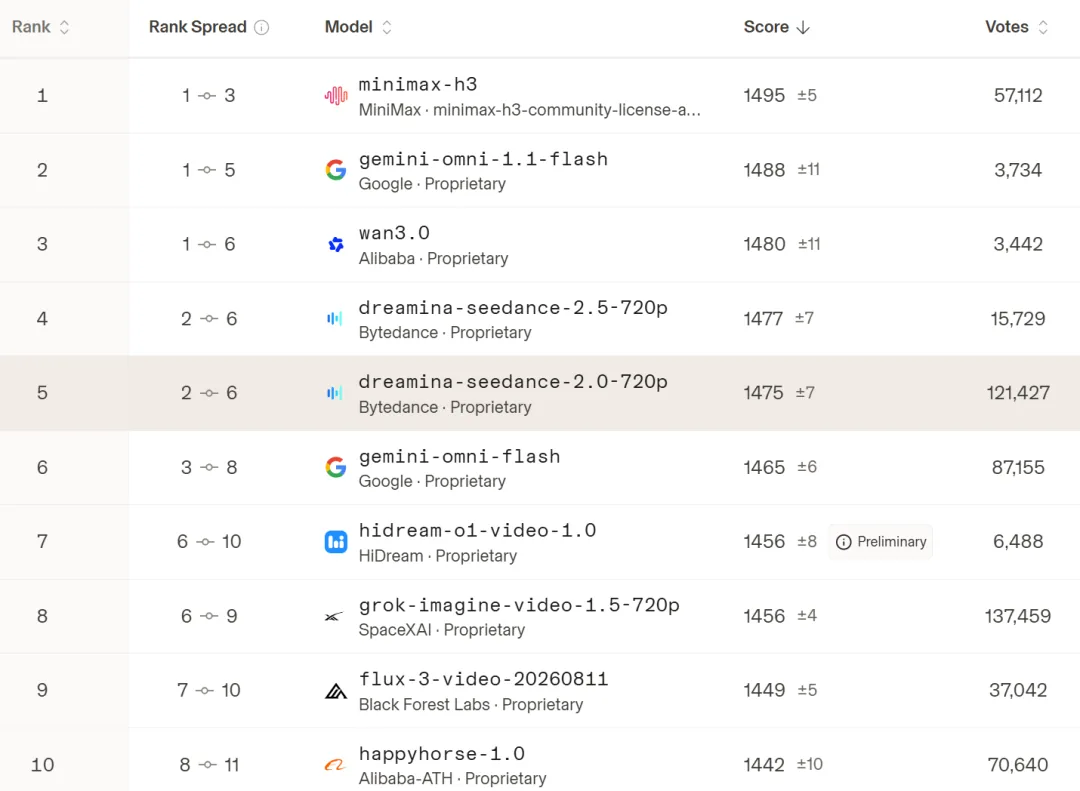Click the 121,427 votes value
1080x791 pixels.
coord(1018,393)
